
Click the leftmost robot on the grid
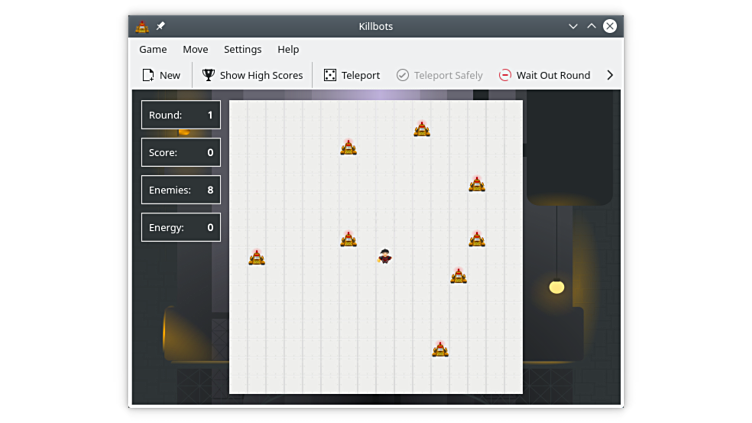(x=257, y=258)
